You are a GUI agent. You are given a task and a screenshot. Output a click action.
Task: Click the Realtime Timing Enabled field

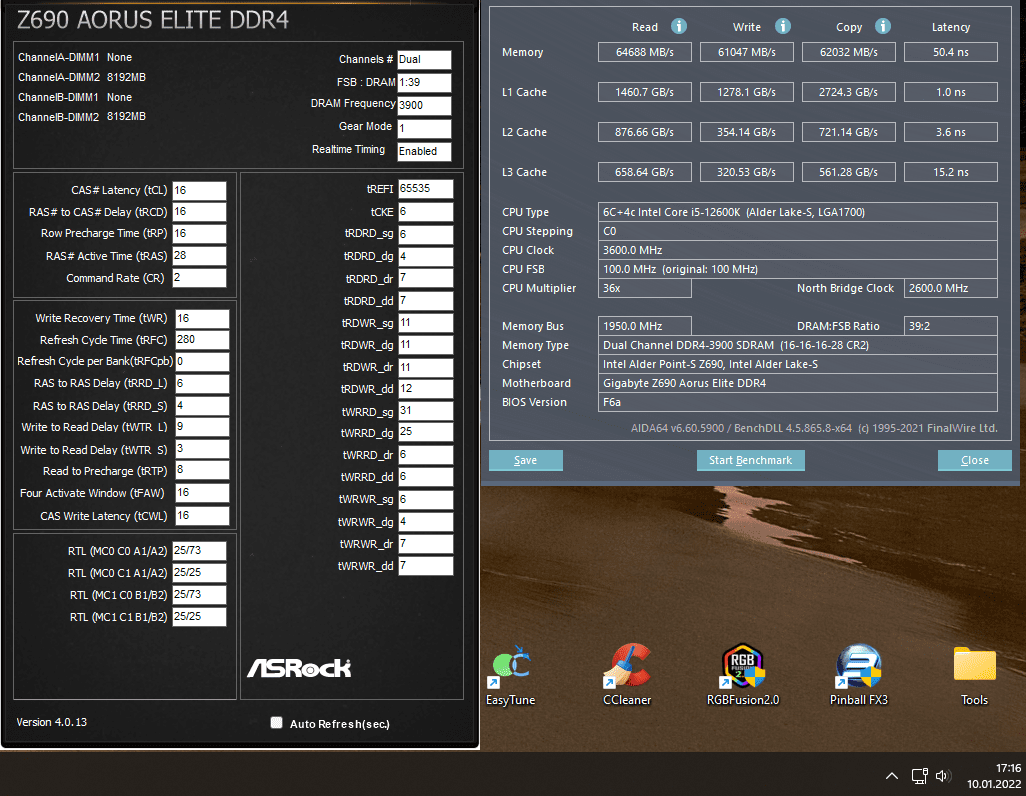pos(424,151)
